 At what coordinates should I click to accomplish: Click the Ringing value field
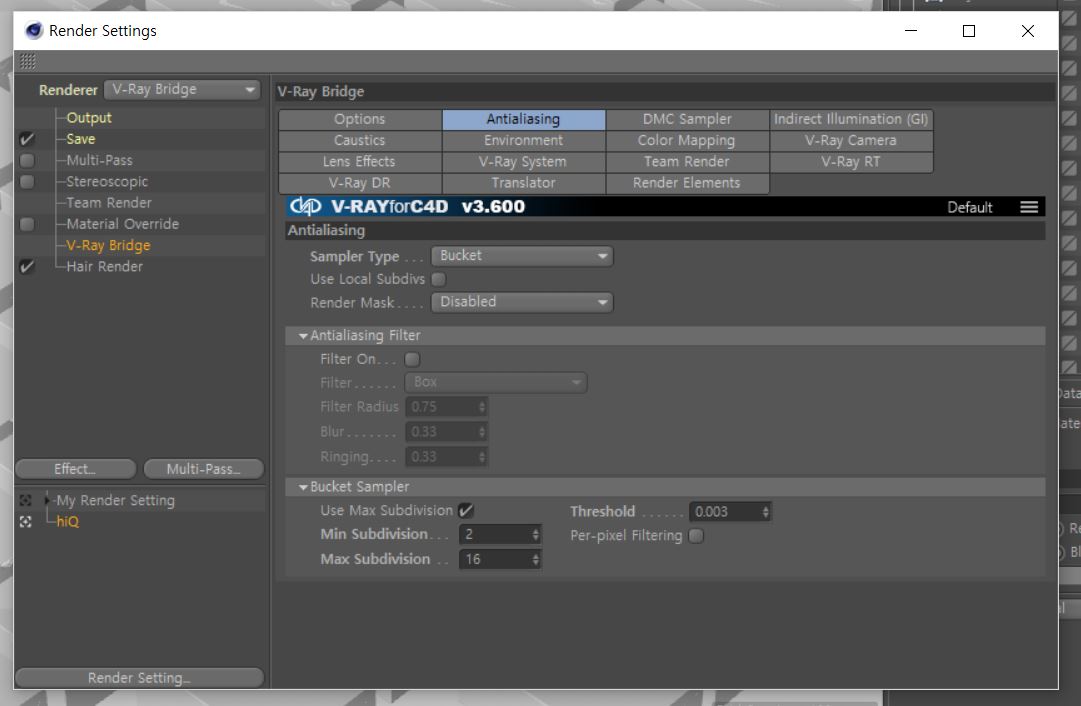(x=441, y=456)
